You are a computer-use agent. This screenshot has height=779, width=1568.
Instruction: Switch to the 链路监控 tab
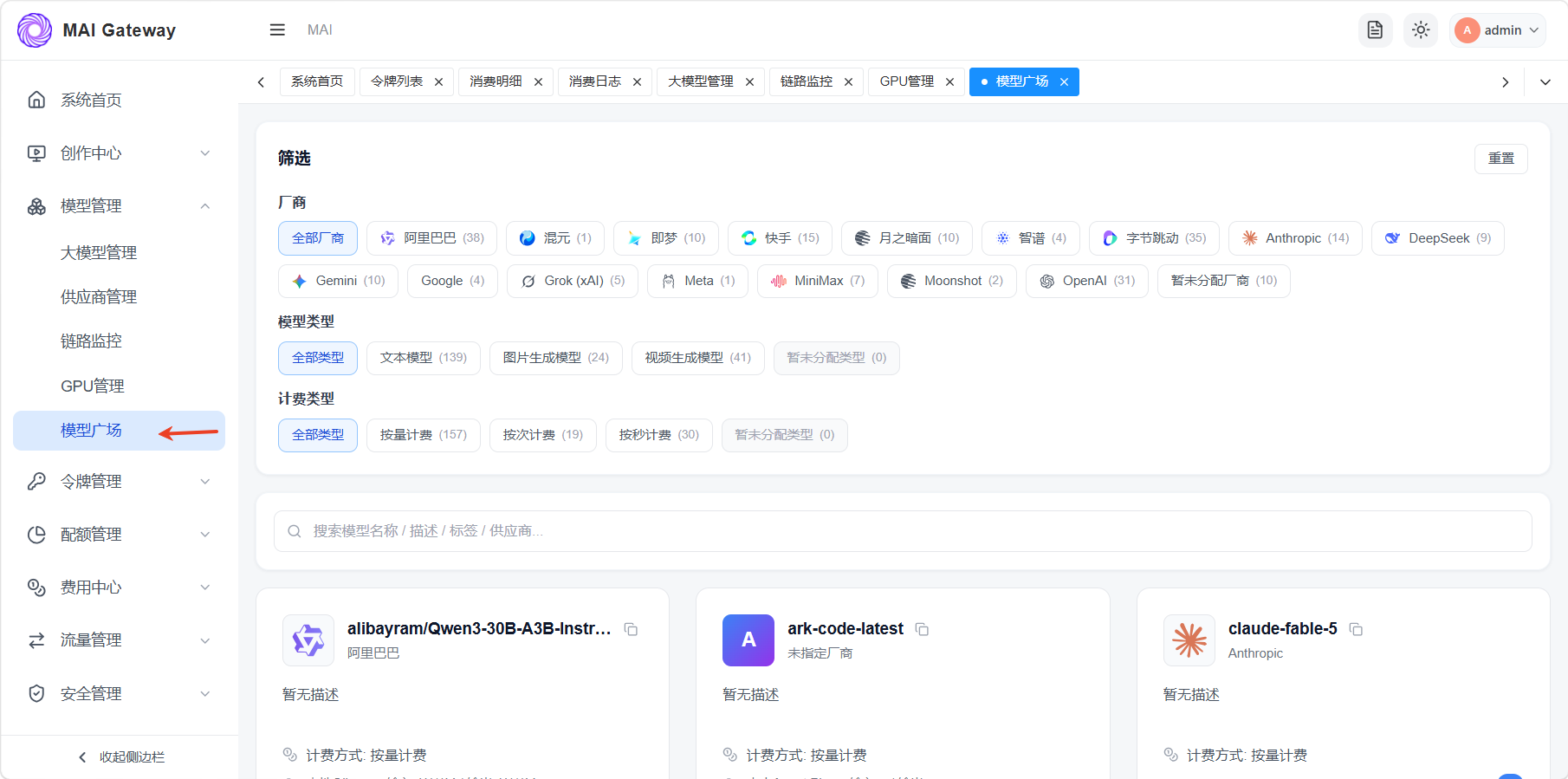pos(807,81)
